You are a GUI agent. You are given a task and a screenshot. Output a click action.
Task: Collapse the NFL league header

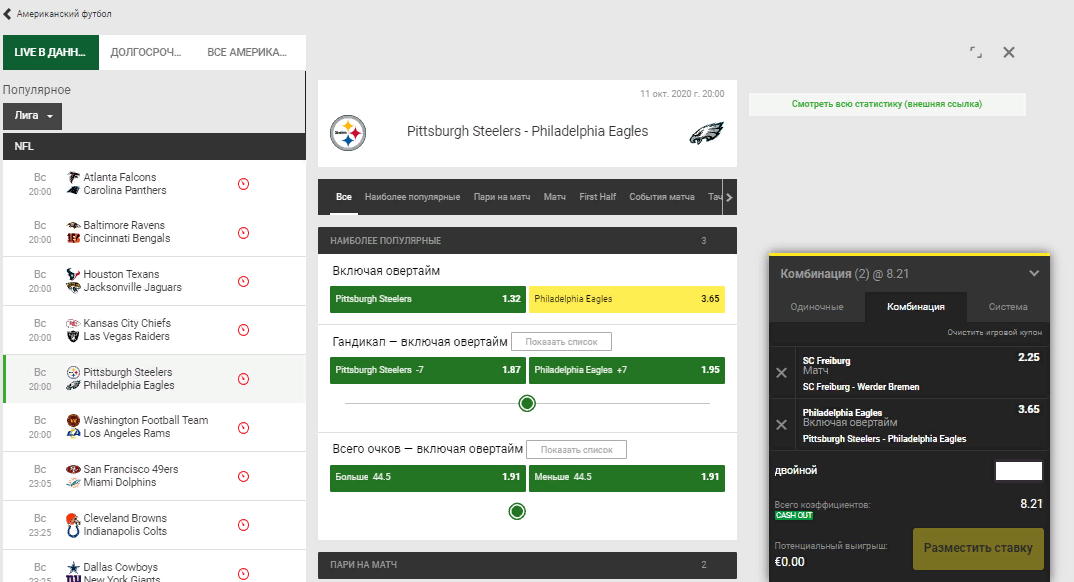click(154, 147)
